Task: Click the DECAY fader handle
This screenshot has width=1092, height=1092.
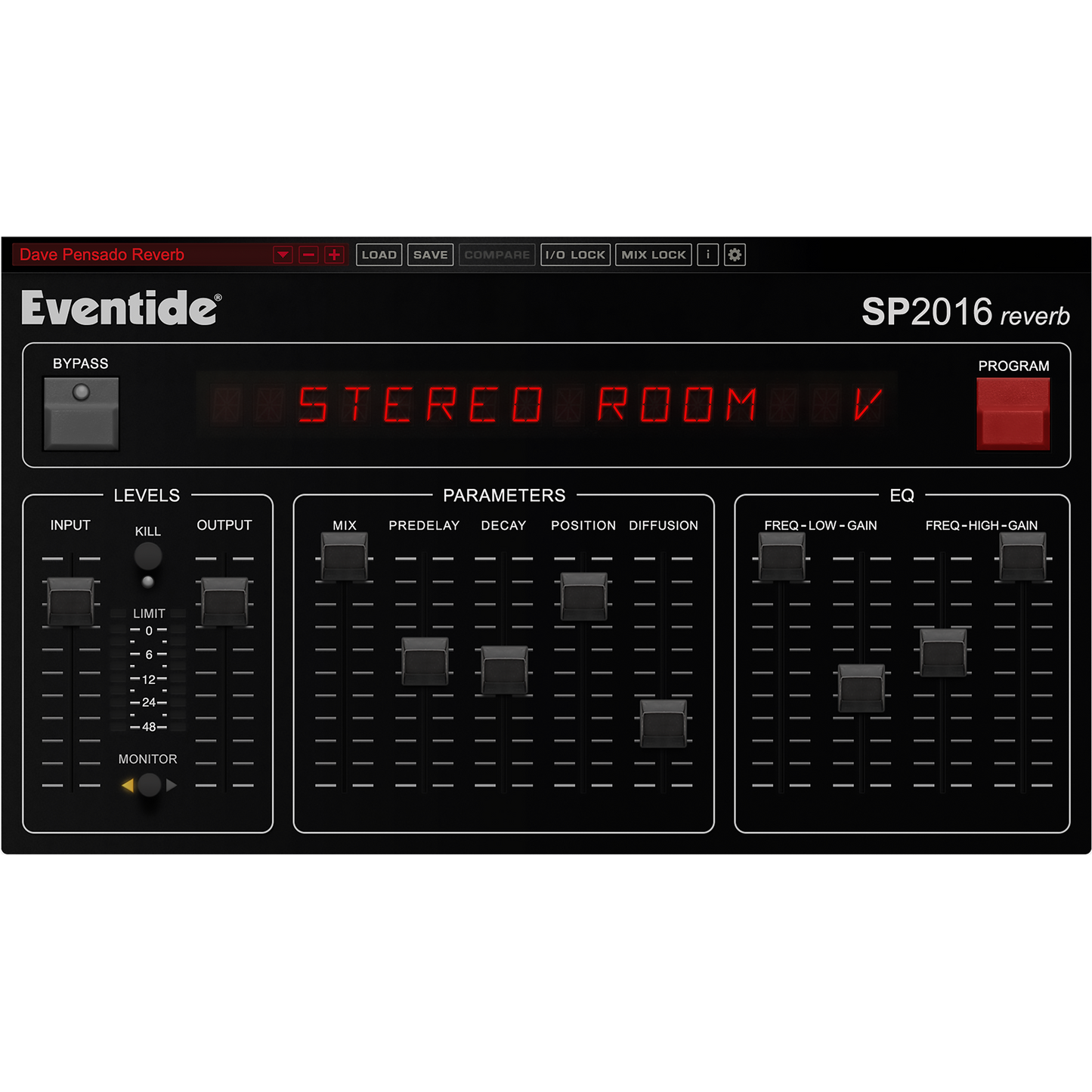Action: coord(505,669)
